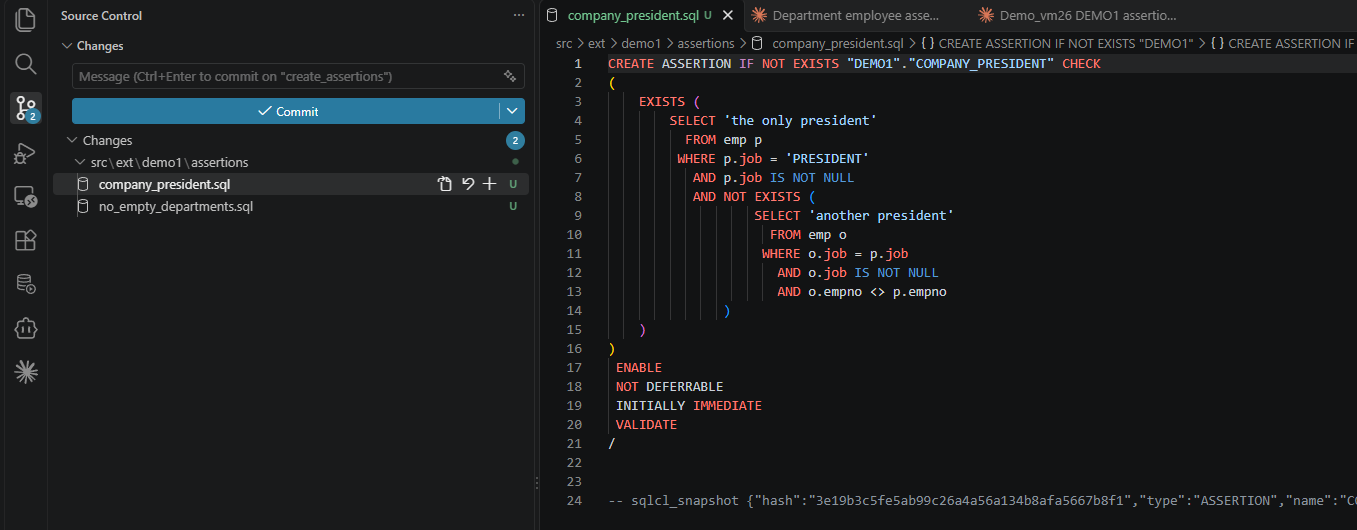Click line number 8 in gutter
This screenshot has height=530, width=1357.
pyautogui.click(x=577, y=197)
